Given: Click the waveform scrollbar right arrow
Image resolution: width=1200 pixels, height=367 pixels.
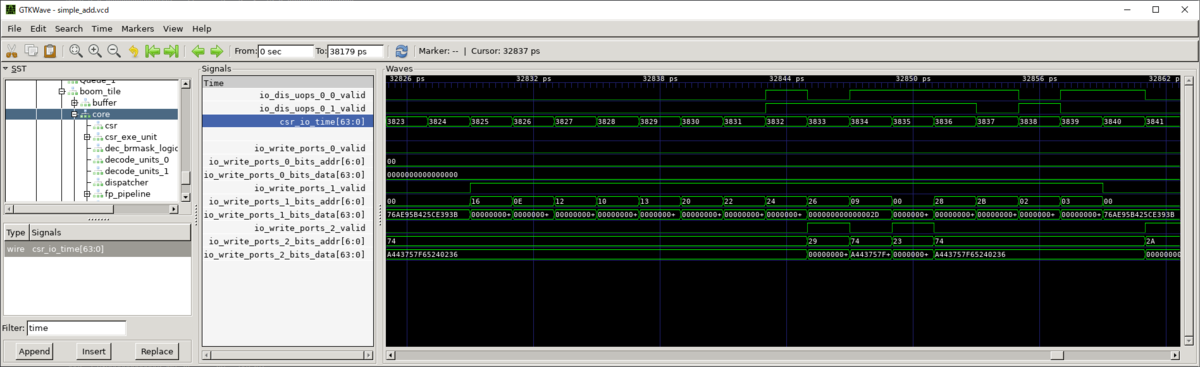Looking at the screenshot, I should click(x=1175, y=354).
